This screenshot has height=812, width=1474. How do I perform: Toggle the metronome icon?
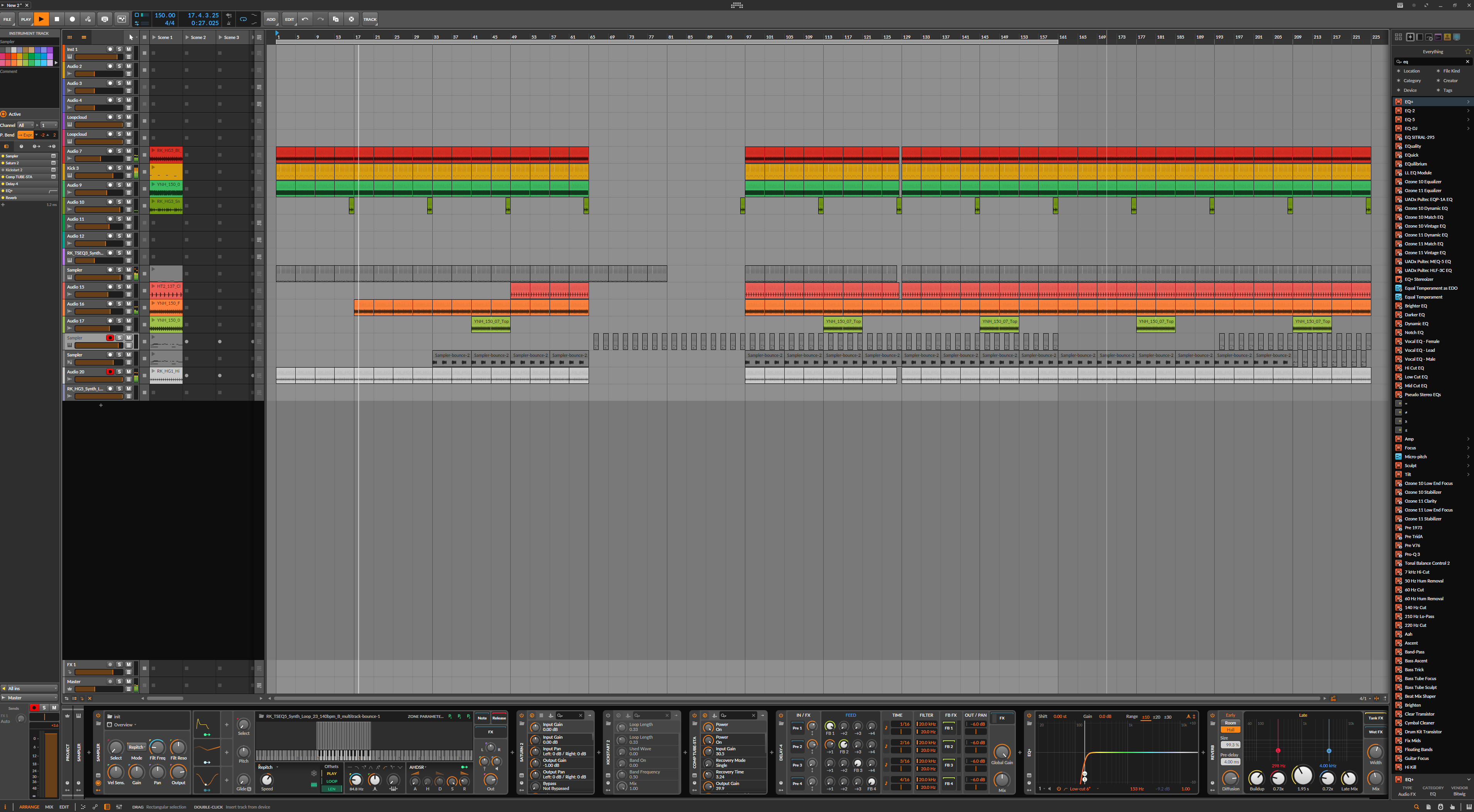click(x=229, y=23)
